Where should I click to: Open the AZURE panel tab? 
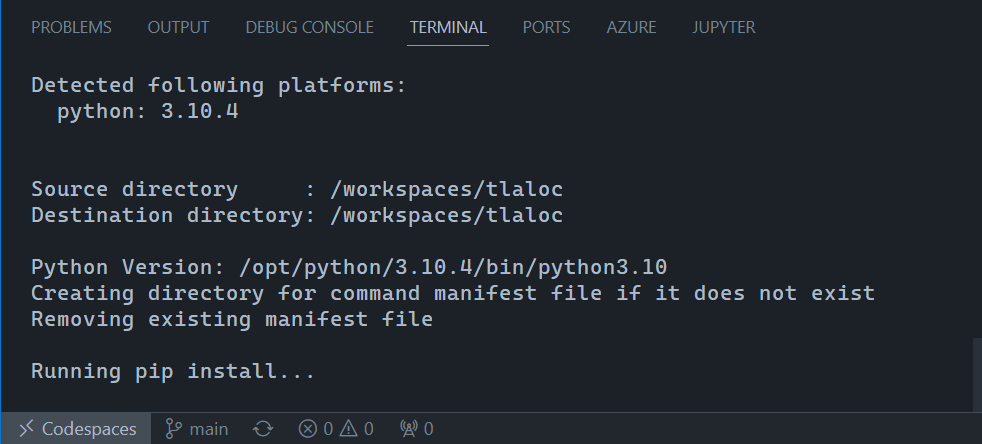click(x=631, y=28)
